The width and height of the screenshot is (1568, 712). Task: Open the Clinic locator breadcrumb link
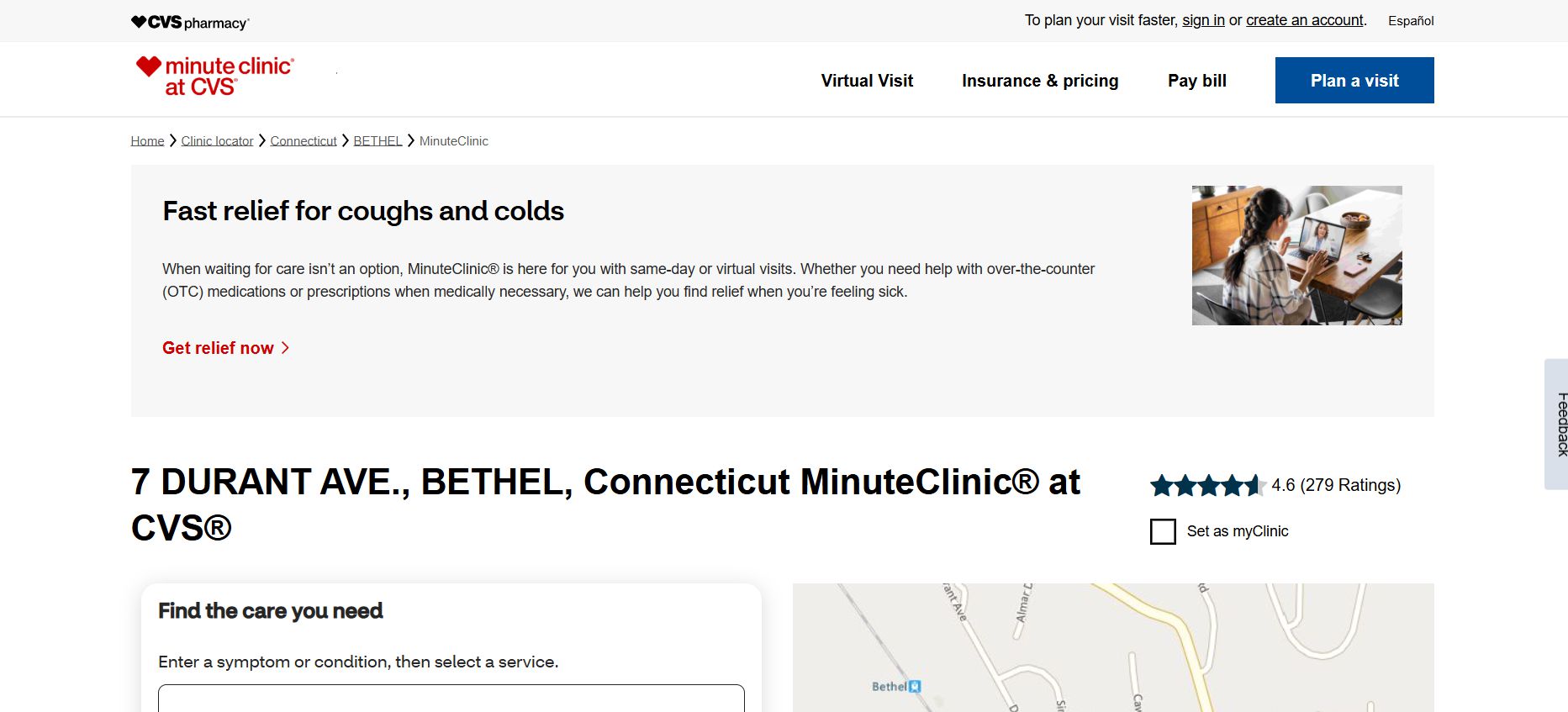tap(217, 141)
